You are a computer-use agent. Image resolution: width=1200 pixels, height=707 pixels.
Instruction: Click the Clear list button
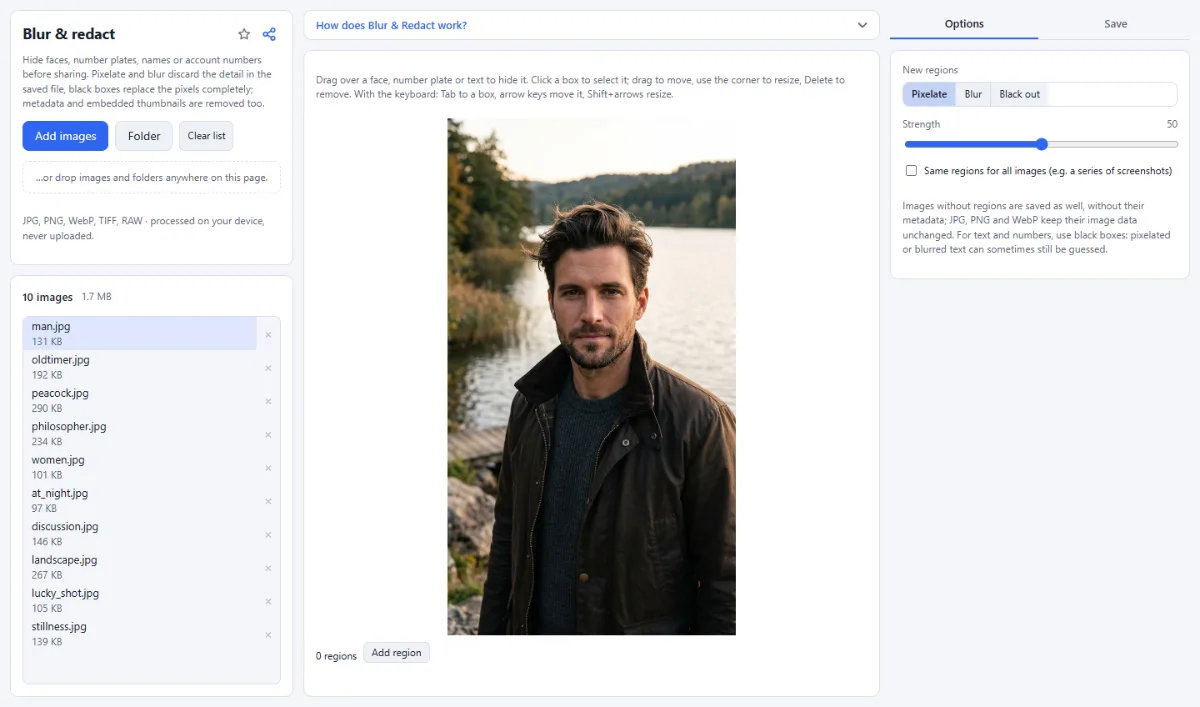206,136
